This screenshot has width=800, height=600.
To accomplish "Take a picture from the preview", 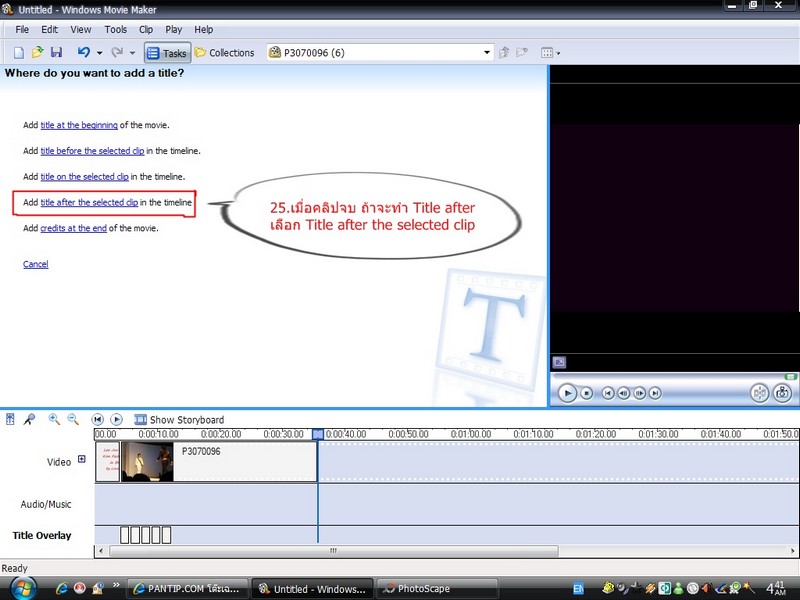I will [x=783, y=393].
